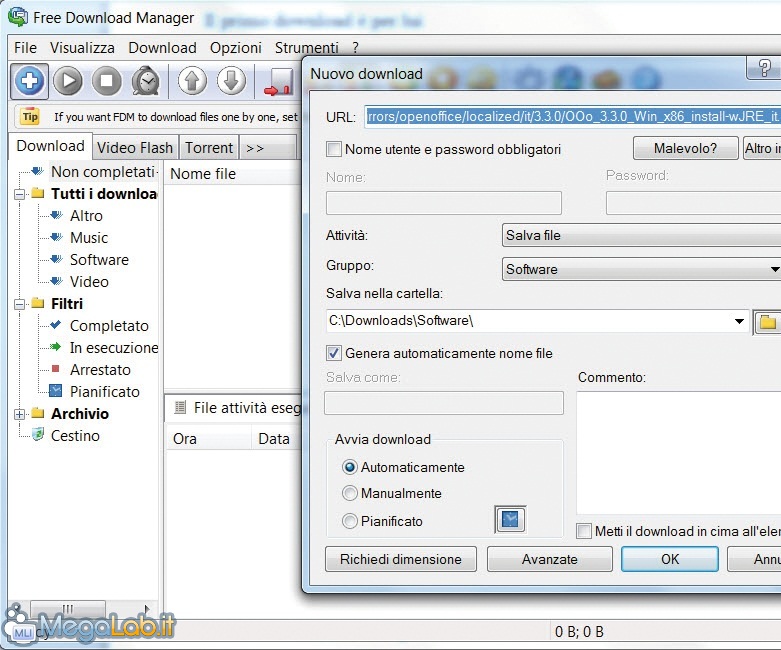
Task: Open the Download menu
Action: click(162, 48)
